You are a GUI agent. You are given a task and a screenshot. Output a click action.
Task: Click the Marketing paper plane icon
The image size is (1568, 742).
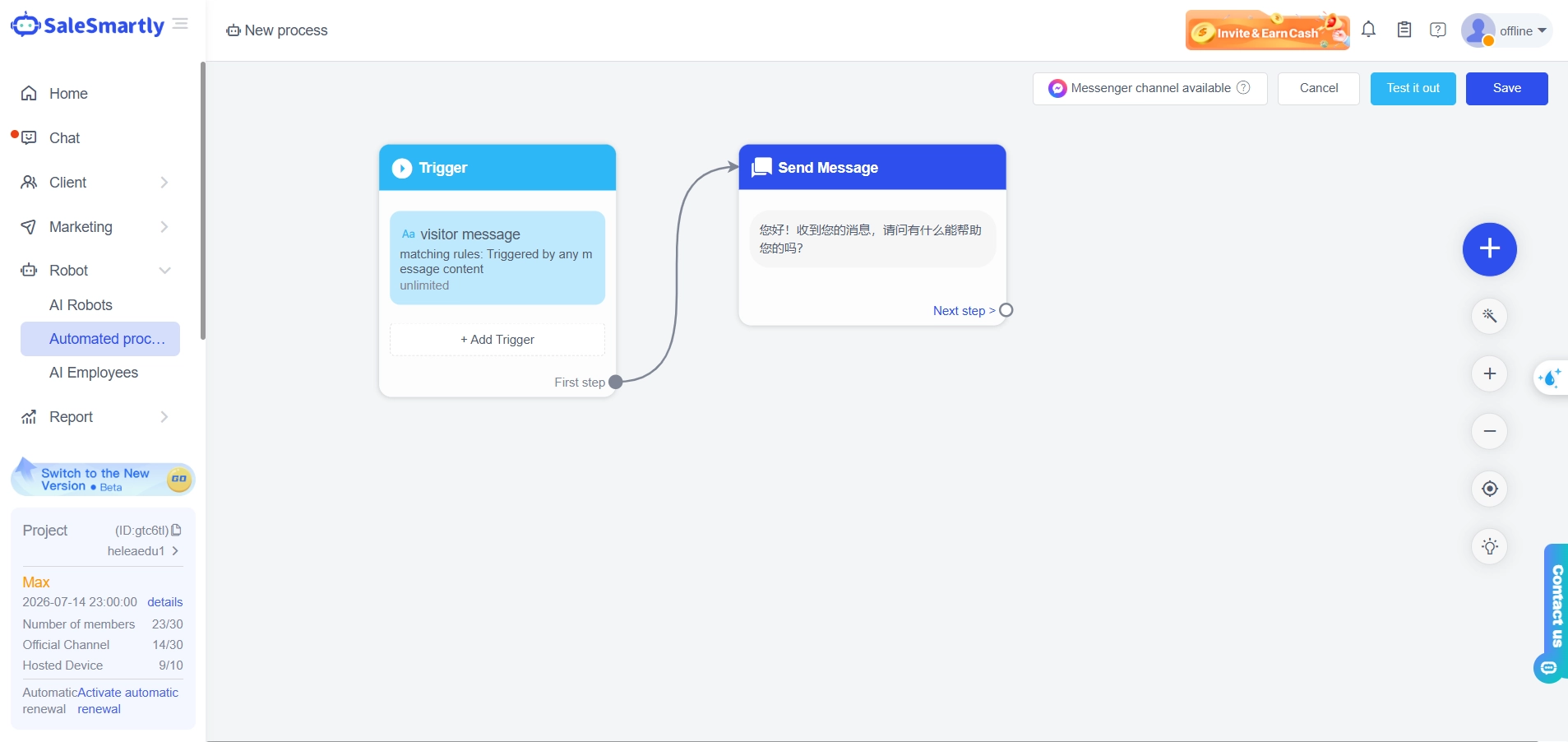pos(29,227)
